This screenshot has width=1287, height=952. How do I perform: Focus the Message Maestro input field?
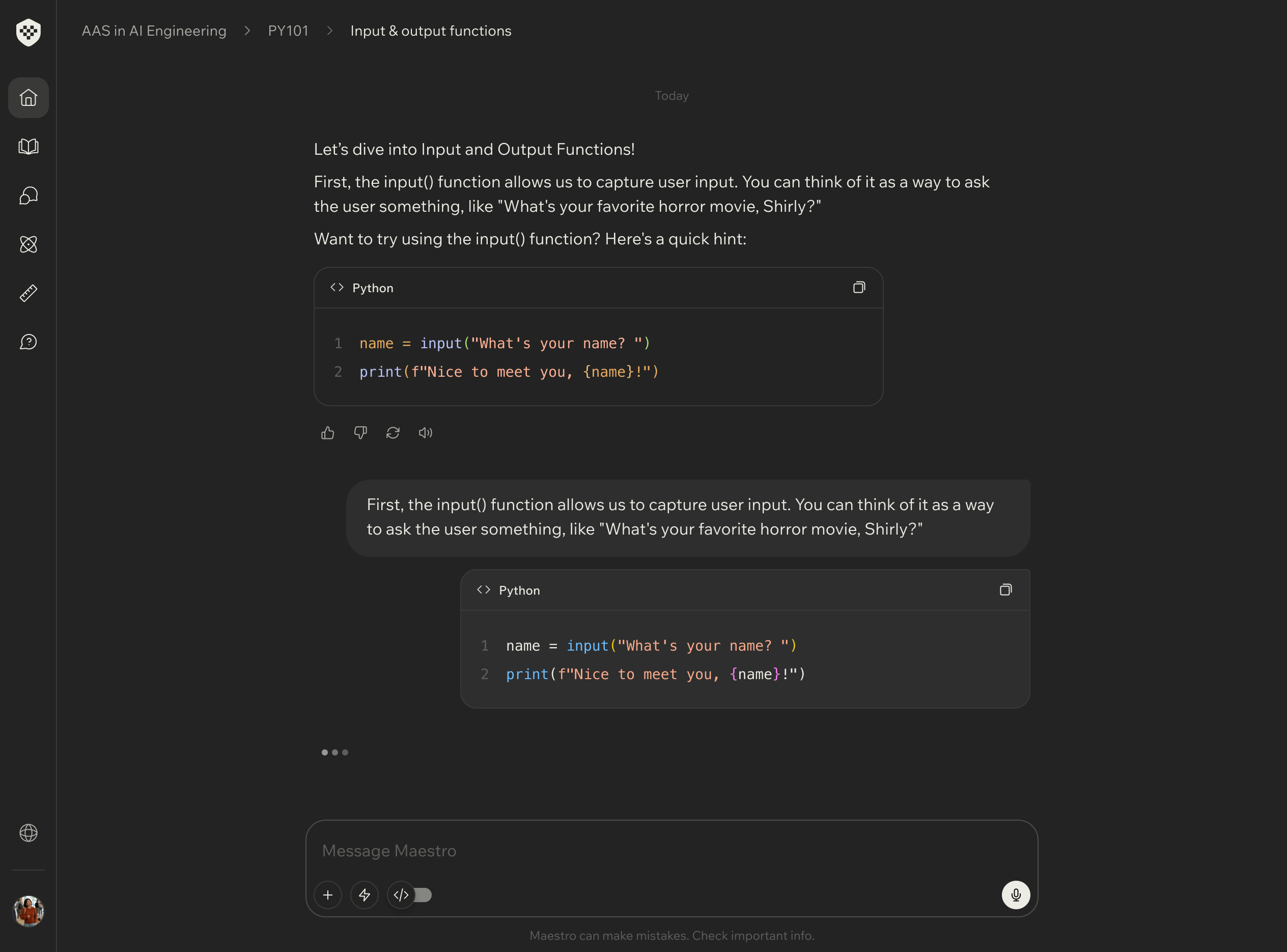[672, 851]
